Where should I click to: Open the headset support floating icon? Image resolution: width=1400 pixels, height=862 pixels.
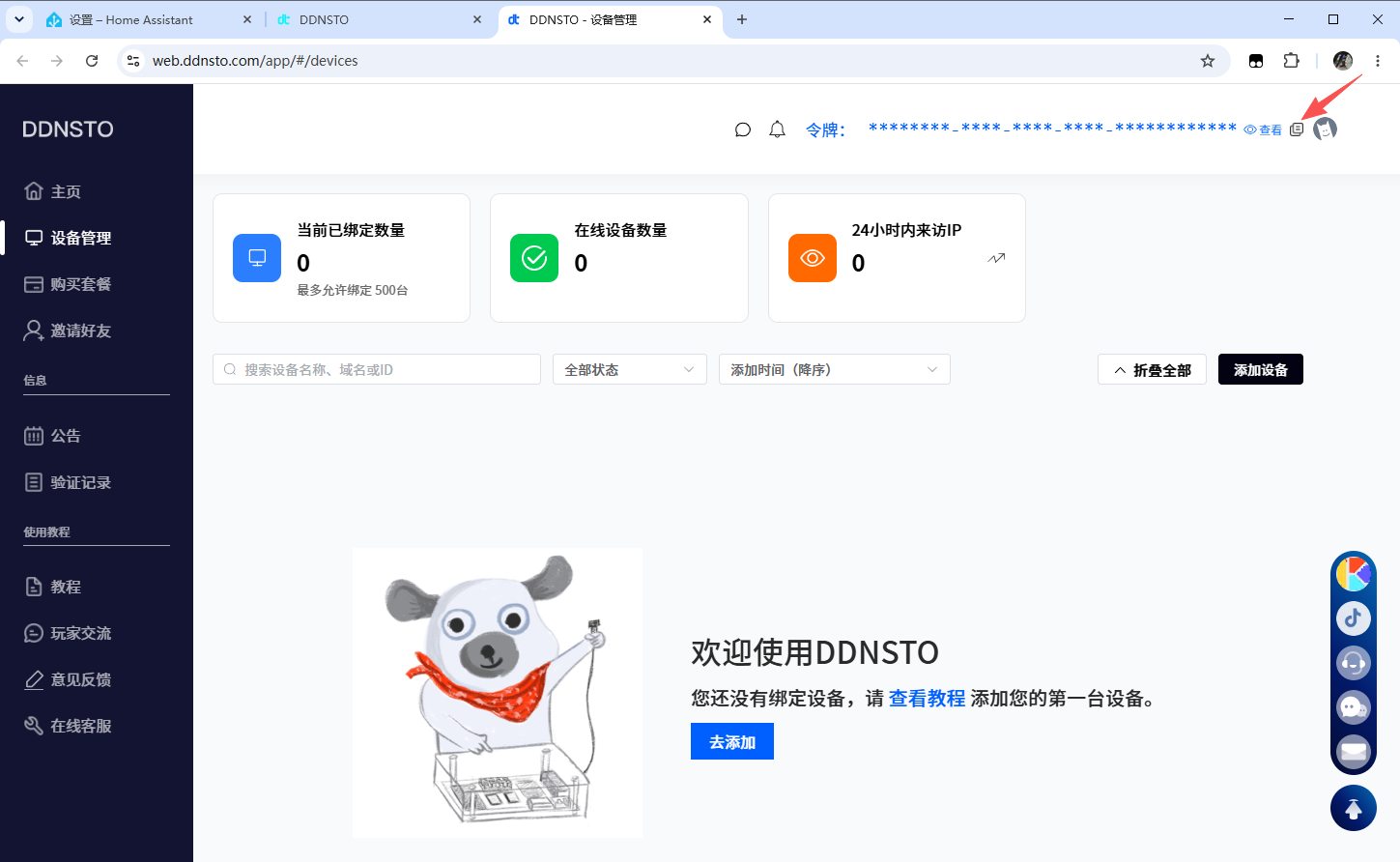[1354, 663]
